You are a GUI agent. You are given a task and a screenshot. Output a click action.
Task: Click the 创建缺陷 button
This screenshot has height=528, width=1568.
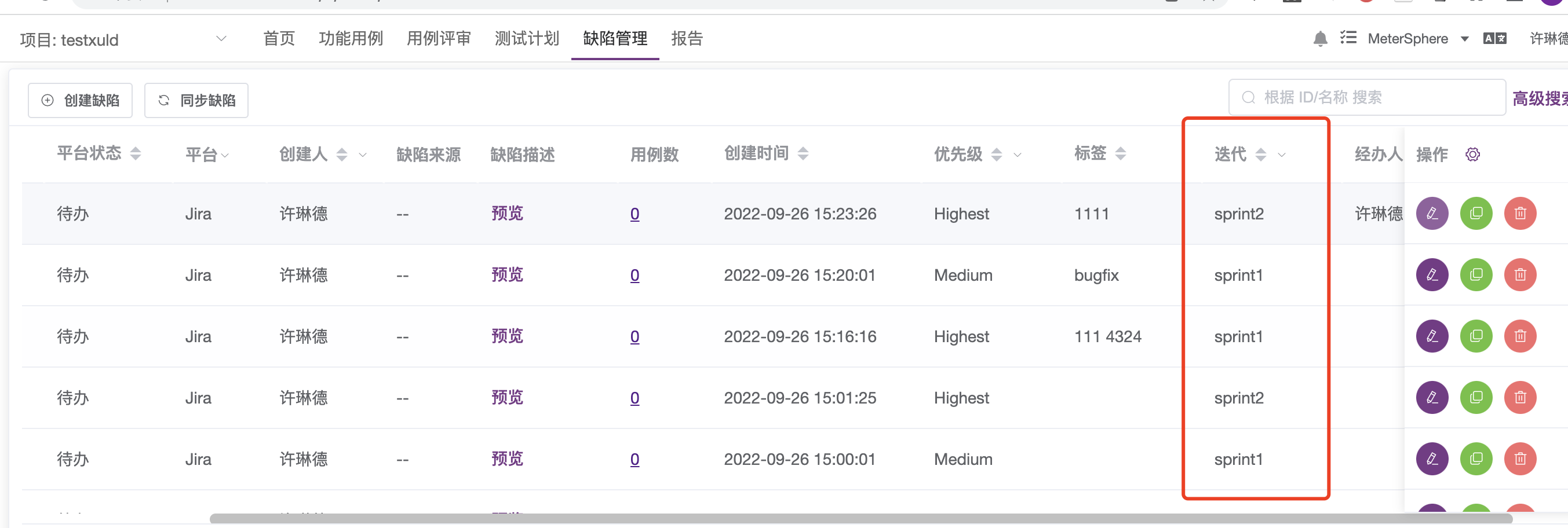[x=80, y=100]
